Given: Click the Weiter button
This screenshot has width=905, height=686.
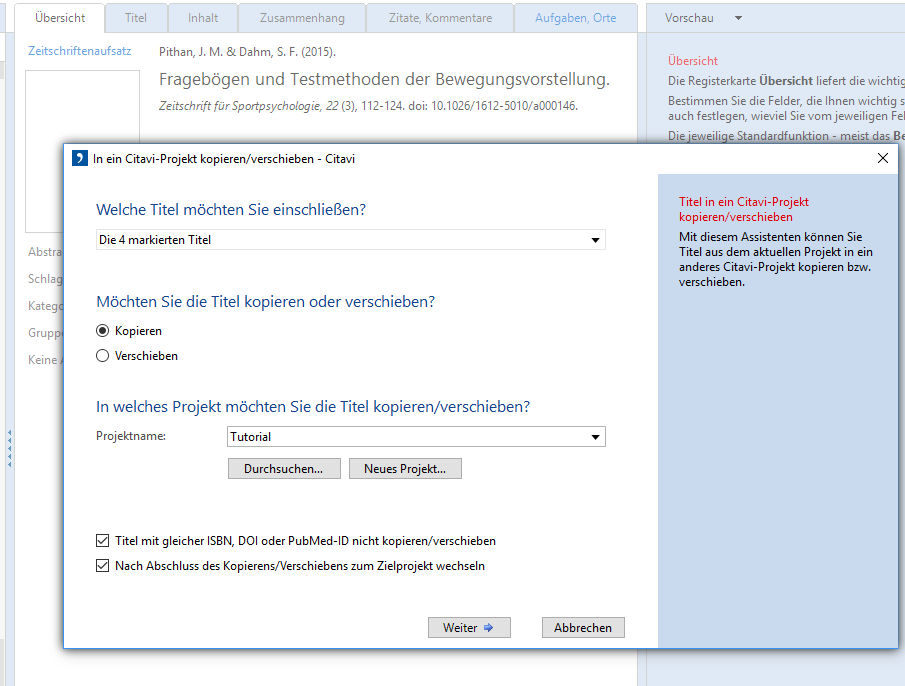Looking at the screenshot, I should (469, 628).
